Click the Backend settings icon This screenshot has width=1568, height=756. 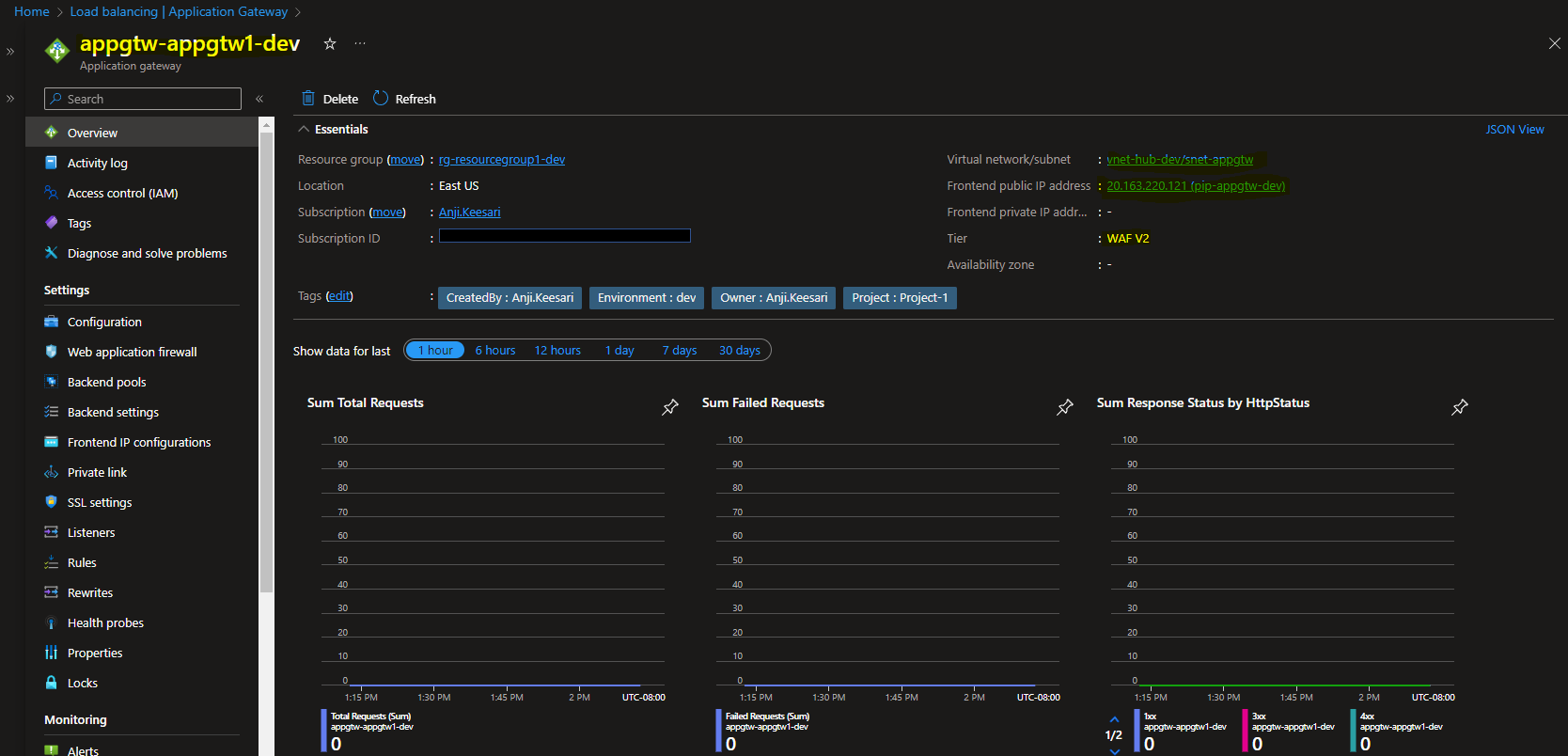click(x=52, y=412)
